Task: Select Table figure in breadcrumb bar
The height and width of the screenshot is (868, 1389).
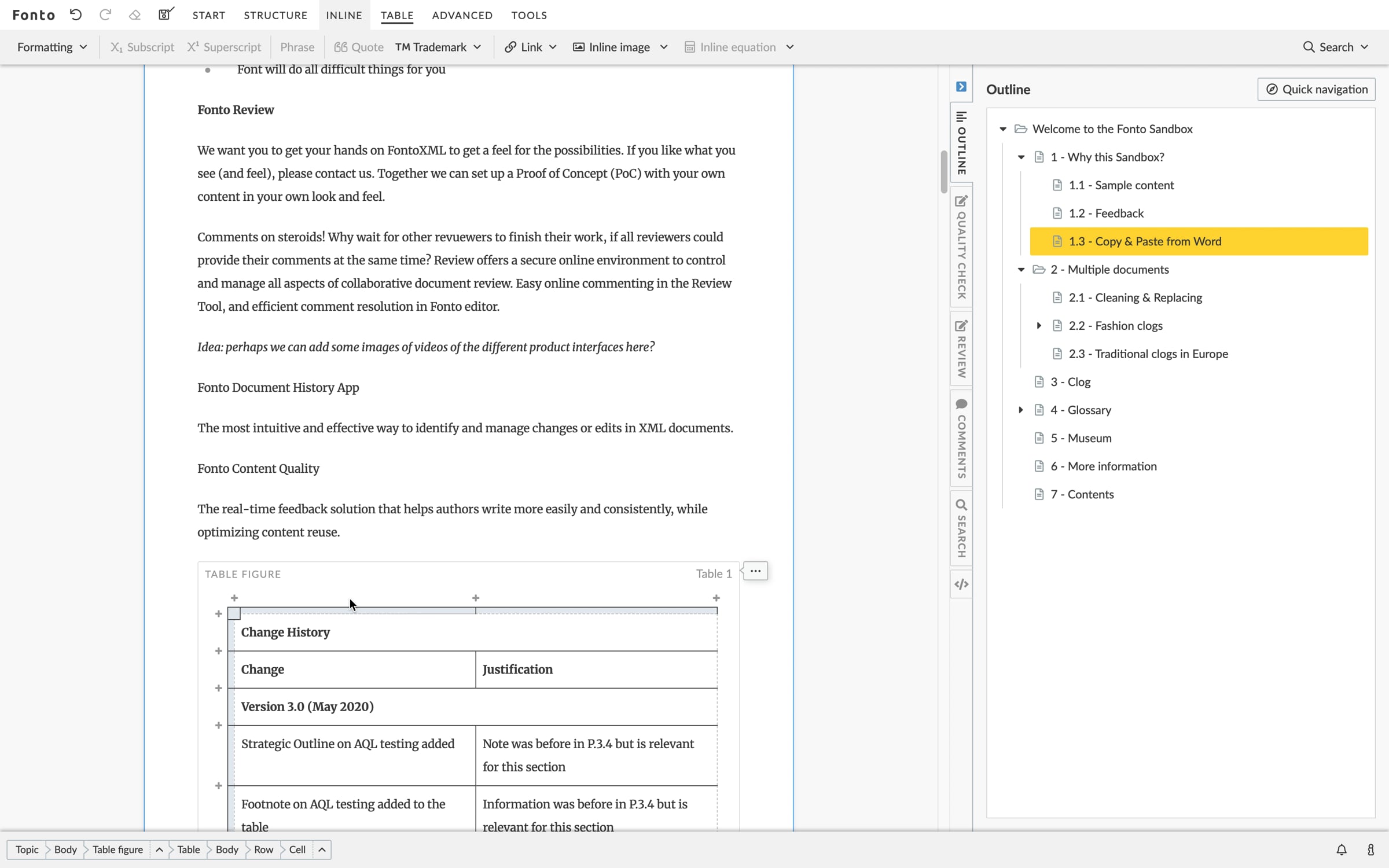Action: tap(117, 849)
